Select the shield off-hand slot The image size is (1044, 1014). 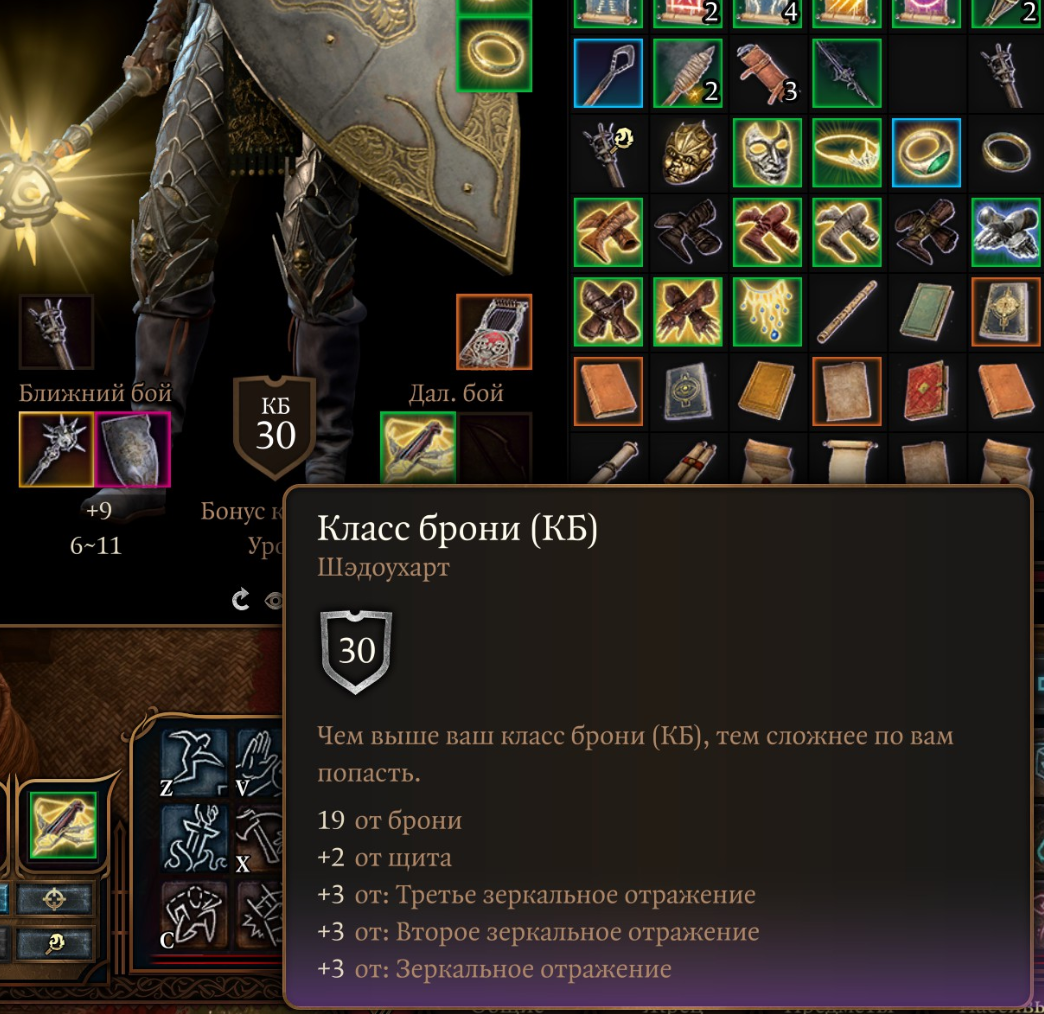[132, 449]
